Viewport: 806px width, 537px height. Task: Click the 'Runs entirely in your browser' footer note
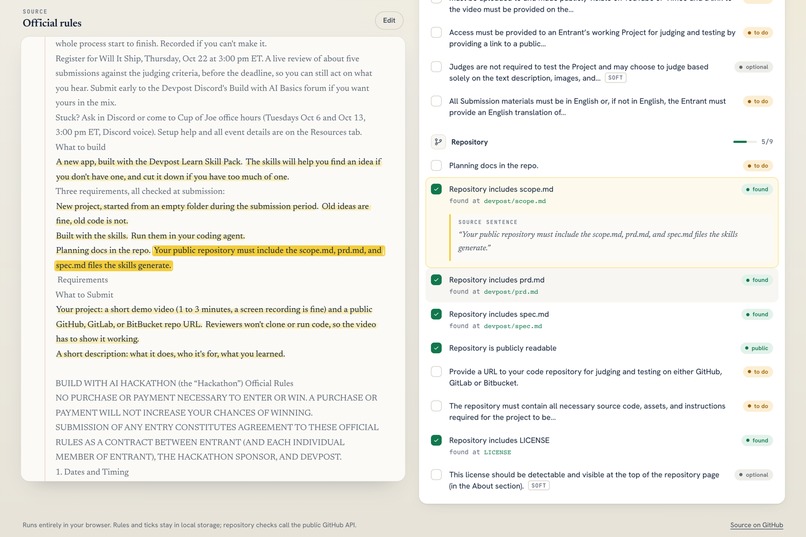point(189,525)
